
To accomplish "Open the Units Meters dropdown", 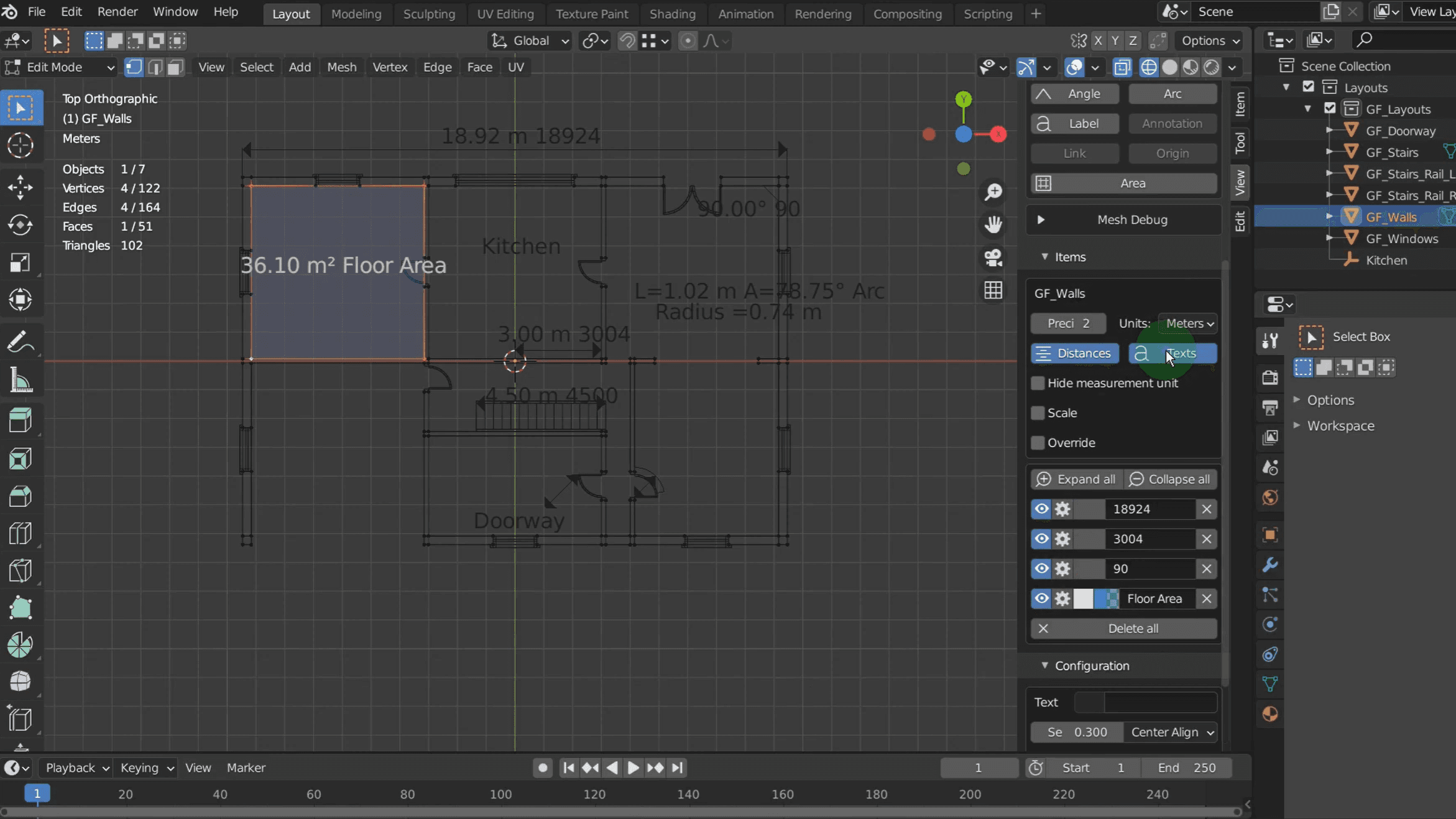I will (x=1189, y=323).
